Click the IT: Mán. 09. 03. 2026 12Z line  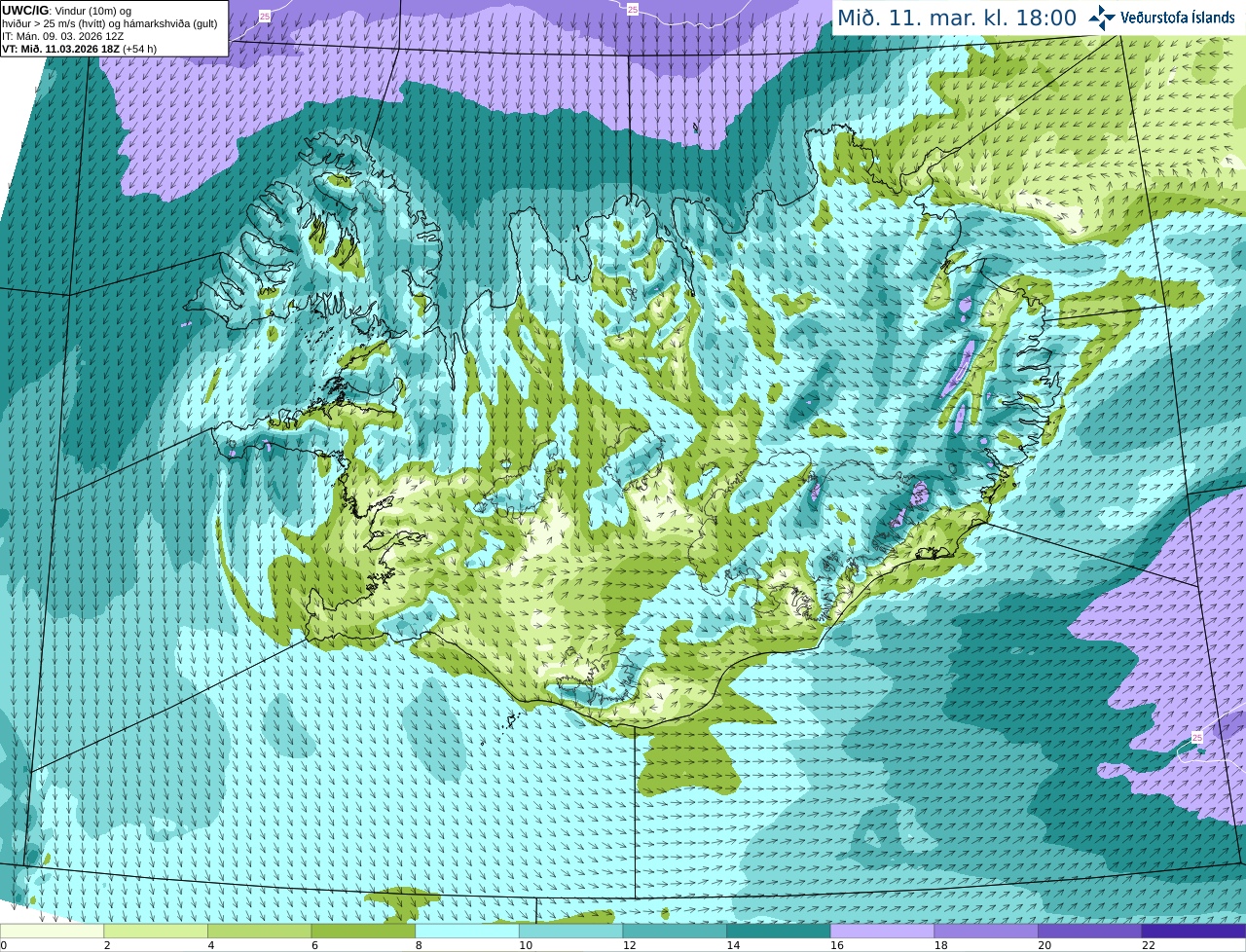point(63,36)
